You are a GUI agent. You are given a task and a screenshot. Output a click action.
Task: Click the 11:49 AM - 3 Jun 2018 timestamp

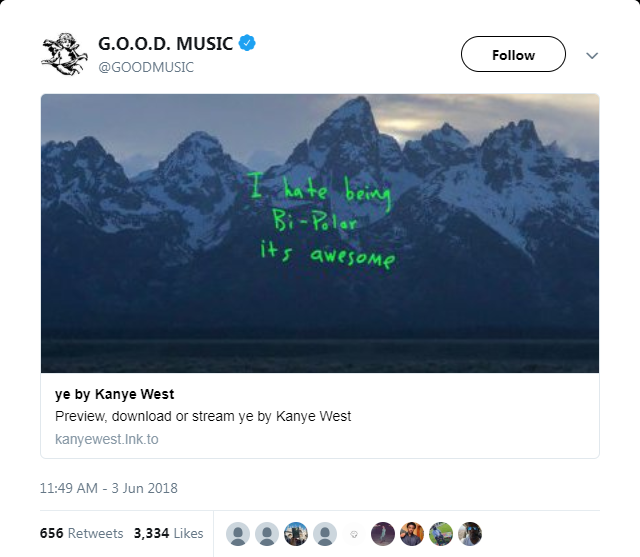[109, 489]
